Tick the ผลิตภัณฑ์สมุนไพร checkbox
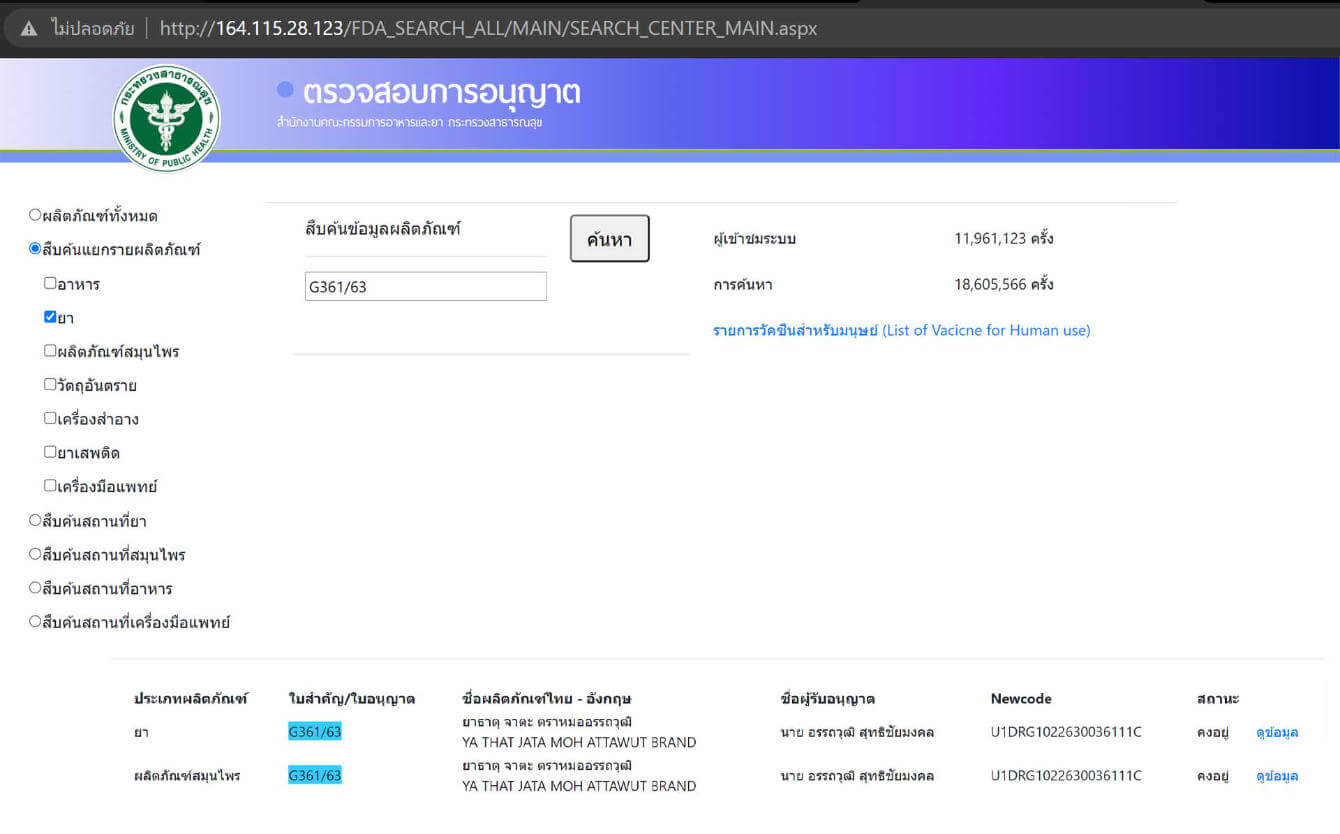 coord(50,351)
